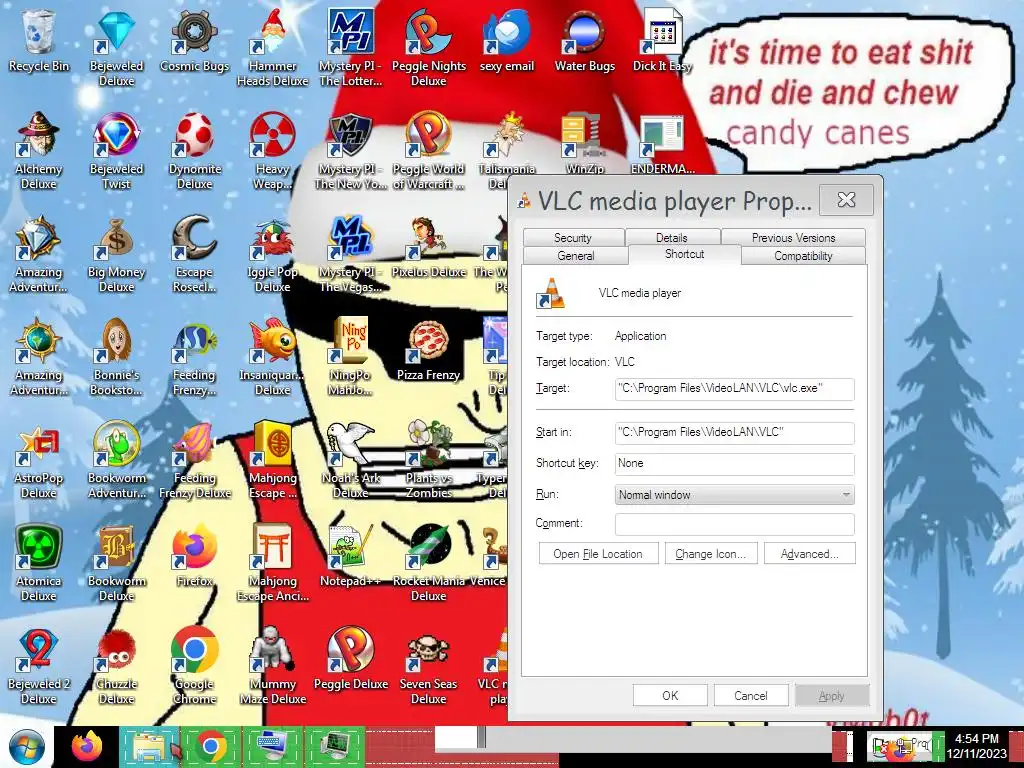Screen dimensions: 1024x768
Task: Click the greyed Apply button
Action: coord(831,696)
